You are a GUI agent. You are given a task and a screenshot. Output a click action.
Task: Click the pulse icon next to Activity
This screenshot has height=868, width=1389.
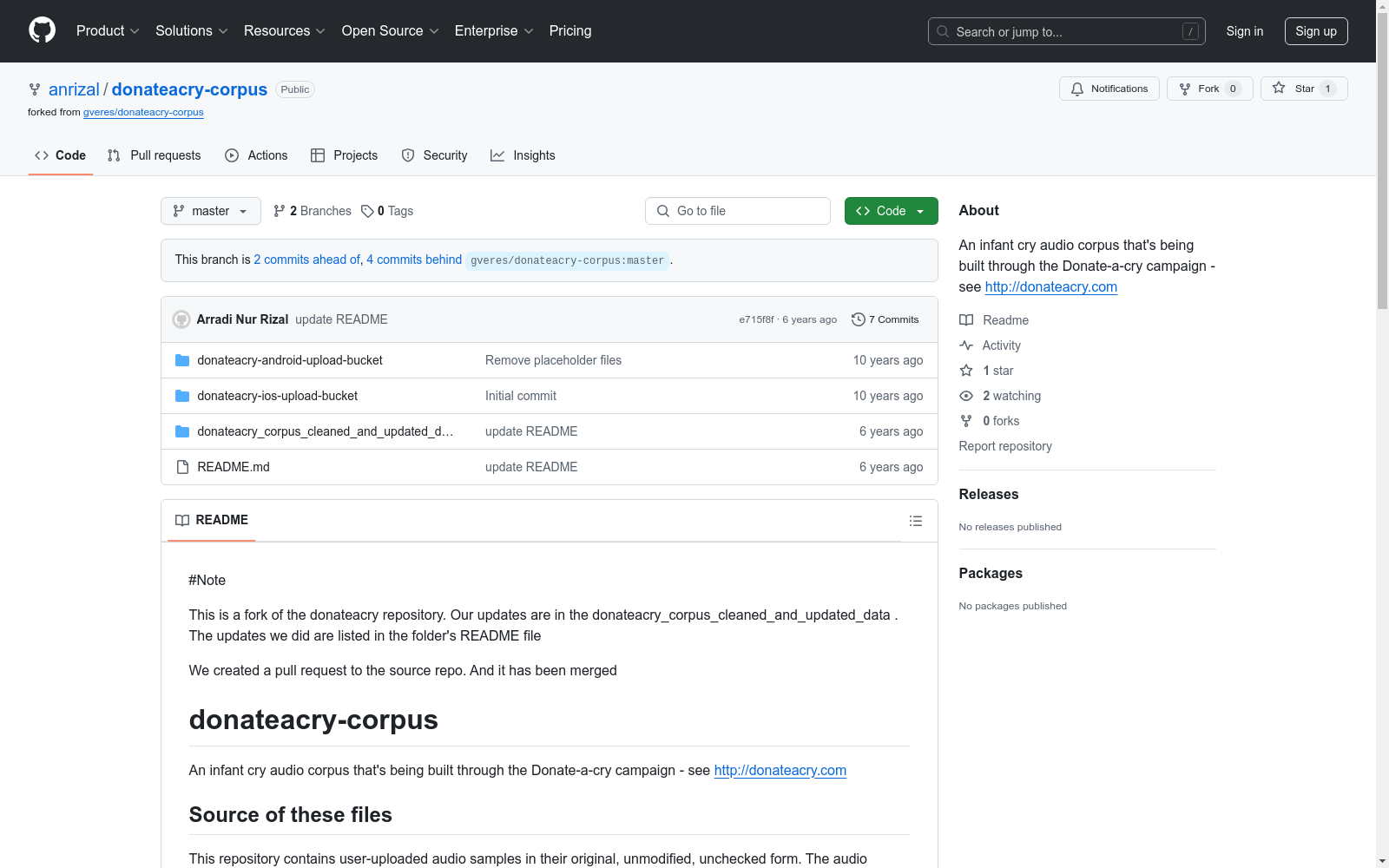click(966, 345)
